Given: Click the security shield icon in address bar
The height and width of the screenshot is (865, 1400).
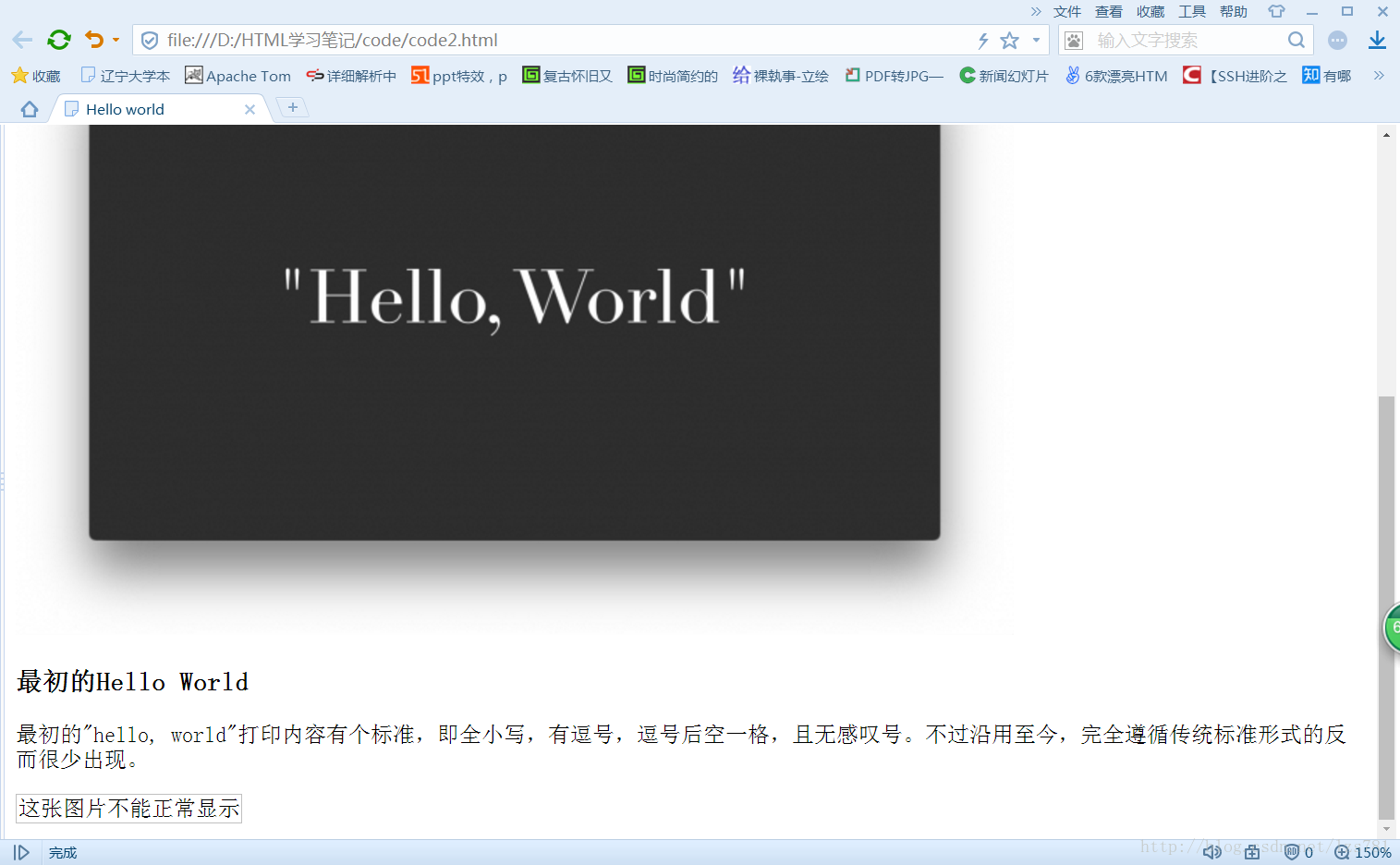Looking at the screenshot, I should click(150, 41).
